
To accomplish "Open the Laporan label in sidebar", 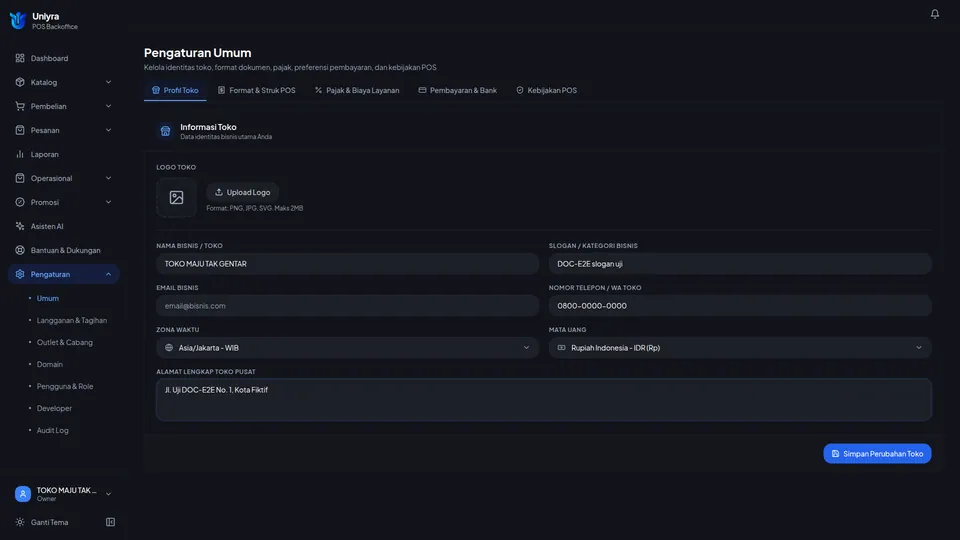I will pos(45,154).
